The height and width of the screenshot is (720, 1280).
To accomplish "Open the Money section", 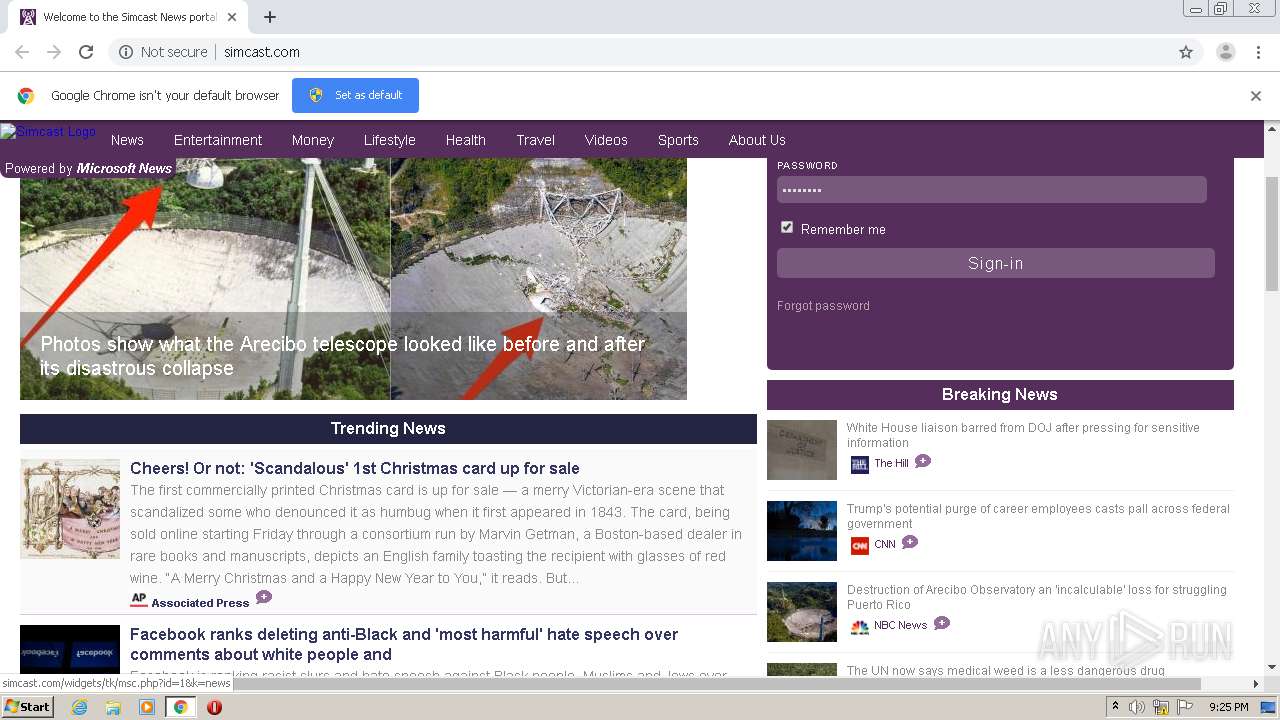I will (x=313, y=140).
